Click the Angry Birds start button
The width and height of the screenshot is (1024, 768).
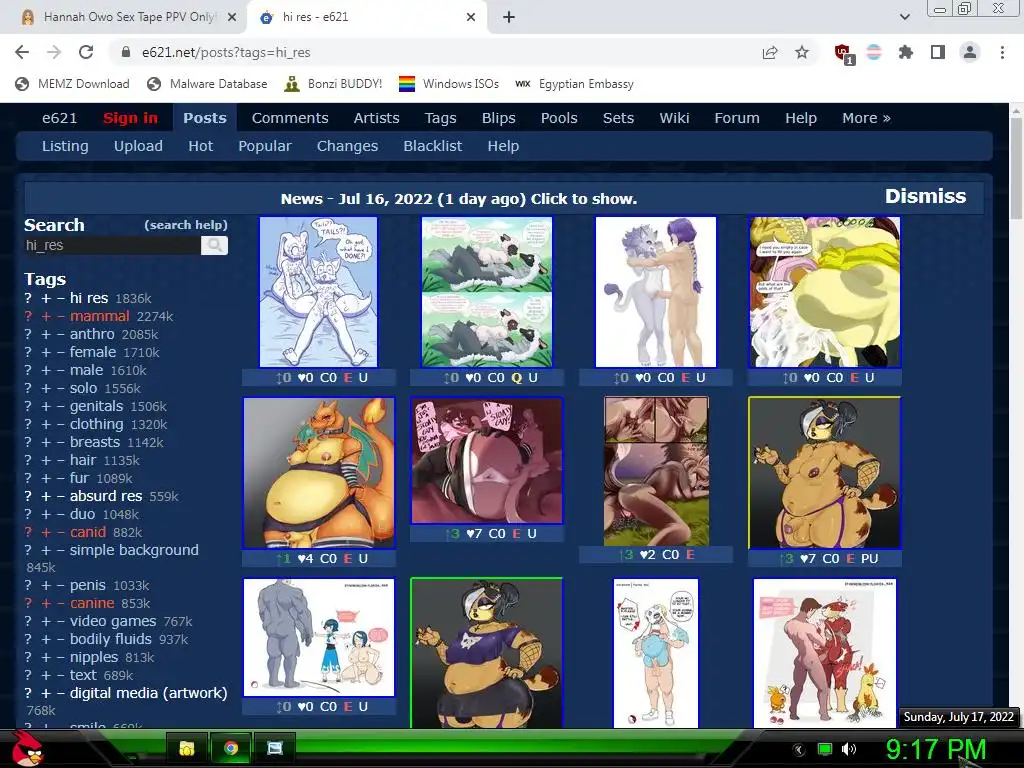click(x=27, y=748)
